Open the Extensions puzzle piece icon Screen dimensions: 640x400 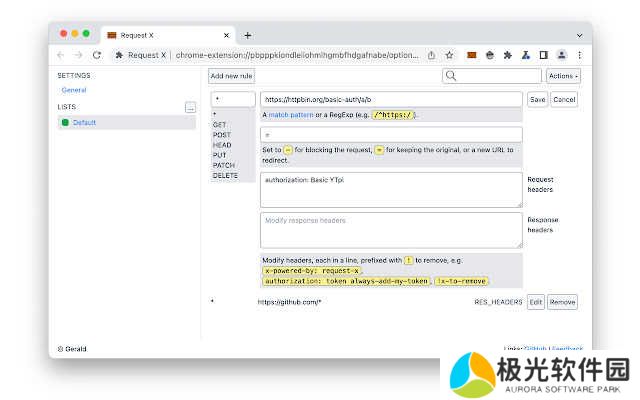pos(507,55)
